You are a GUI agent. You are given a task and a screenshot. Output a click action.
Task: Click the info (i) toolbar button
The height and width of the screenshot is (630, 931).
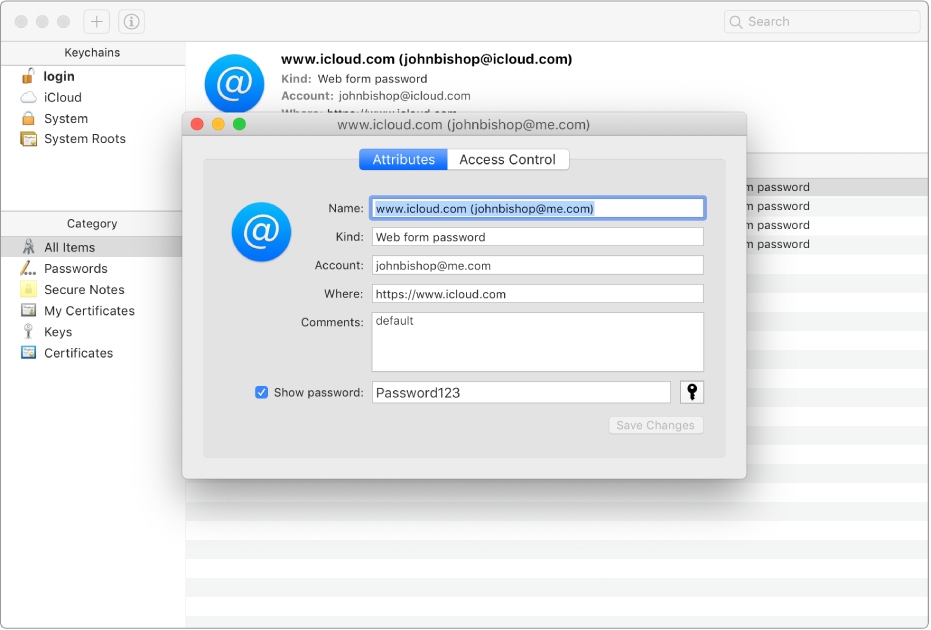point(130,20)
